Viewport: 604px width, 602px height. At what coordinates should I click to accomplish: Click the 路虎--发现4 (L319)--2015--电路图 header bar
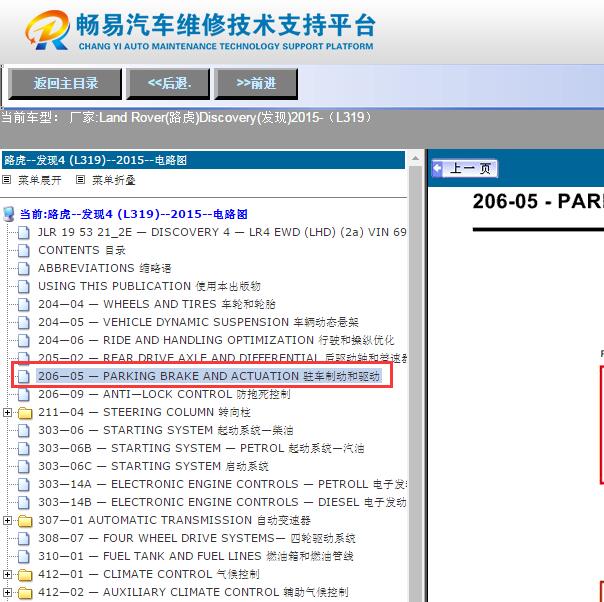[x=203, y=160]
